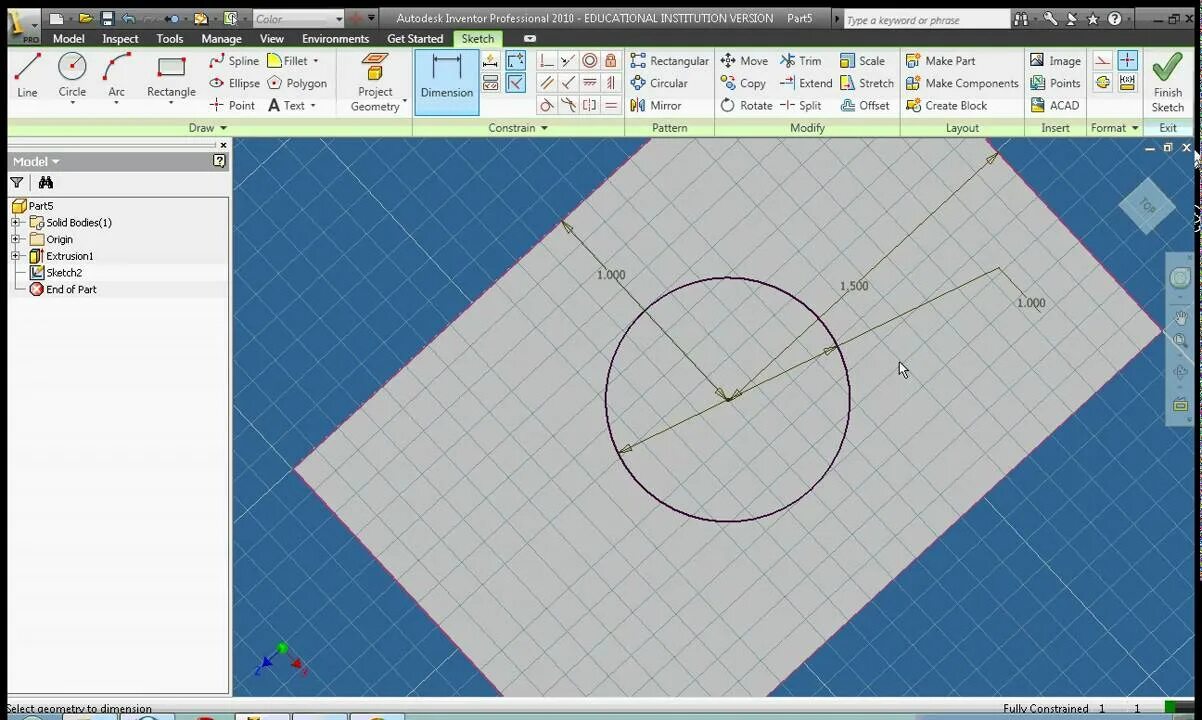Toggle Constraint Inference in Constrain panel
The height and width of the screenshot is (720, 1202).
click(x=515, y=61)
